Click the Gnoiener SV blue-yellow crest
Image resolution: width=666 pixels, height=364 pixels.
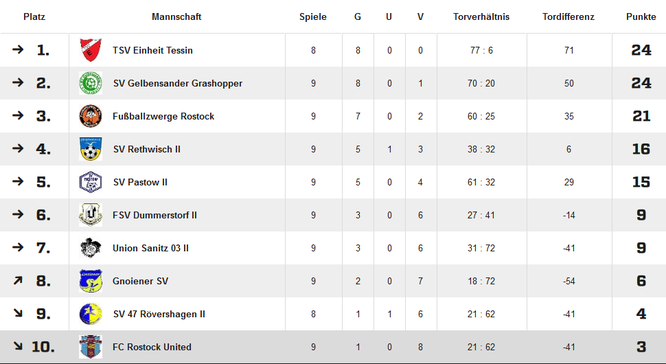pos(90,281)
